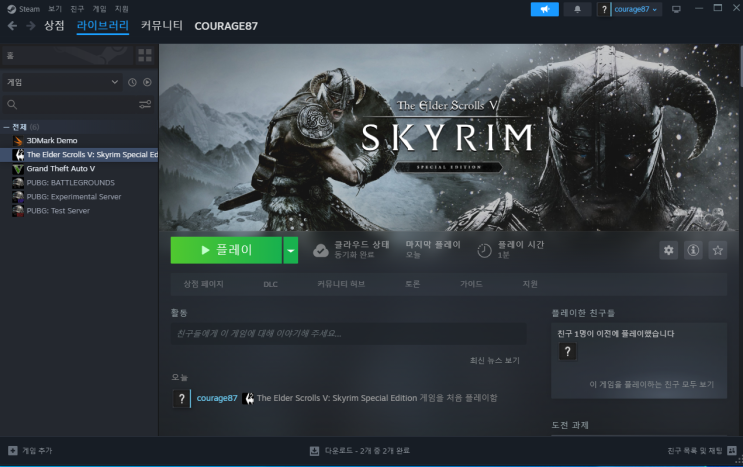Sort library by recent activity clock icon
The height and width of the screenshot is (467, 743).
pyautogui.click(x=132, y=82)
